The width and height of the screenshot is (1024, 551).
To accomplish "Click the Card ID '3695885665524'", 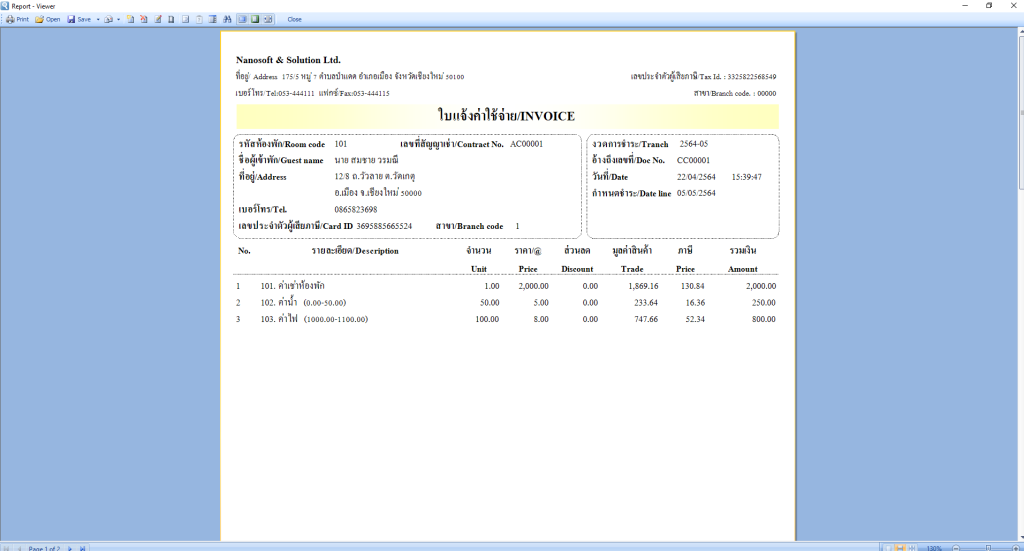I will 384,227.
